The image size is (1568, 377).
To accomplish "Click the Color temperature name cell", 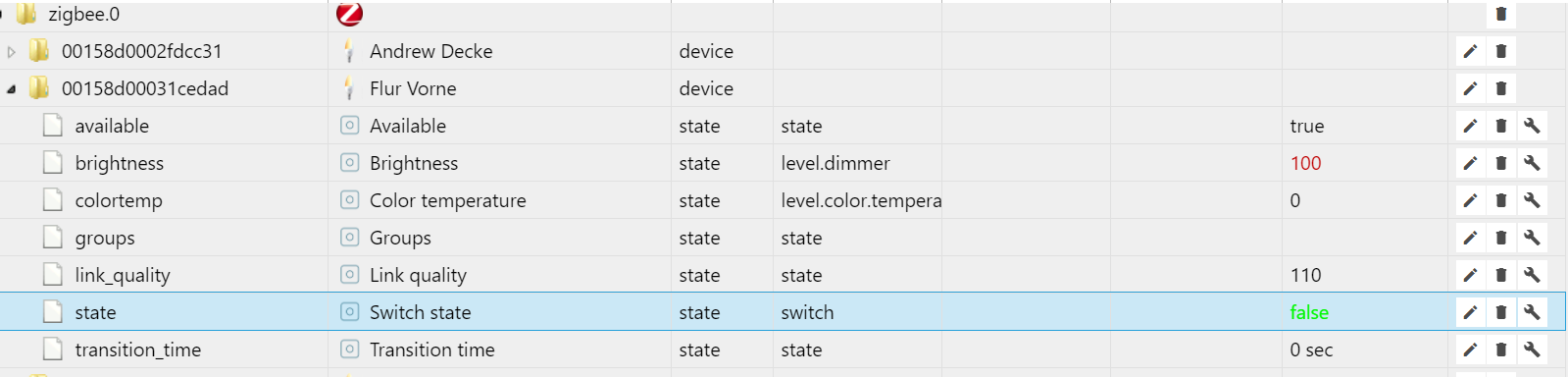I will 447,200.
